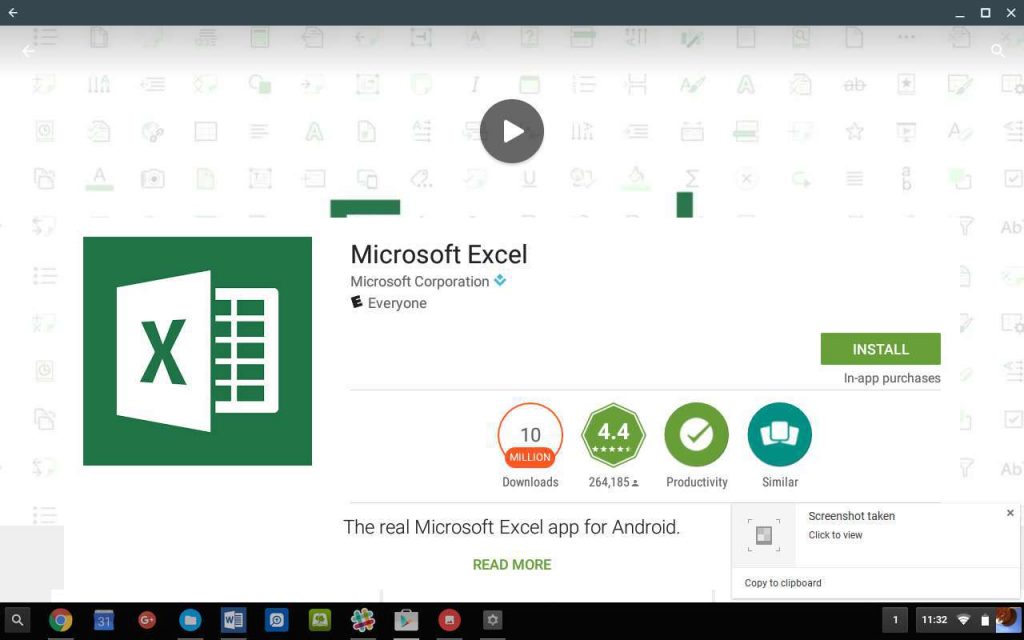Click the 'Click to view' notification text
The height and width of the screenshot is (640, 1024).
(x=835, y=535)
